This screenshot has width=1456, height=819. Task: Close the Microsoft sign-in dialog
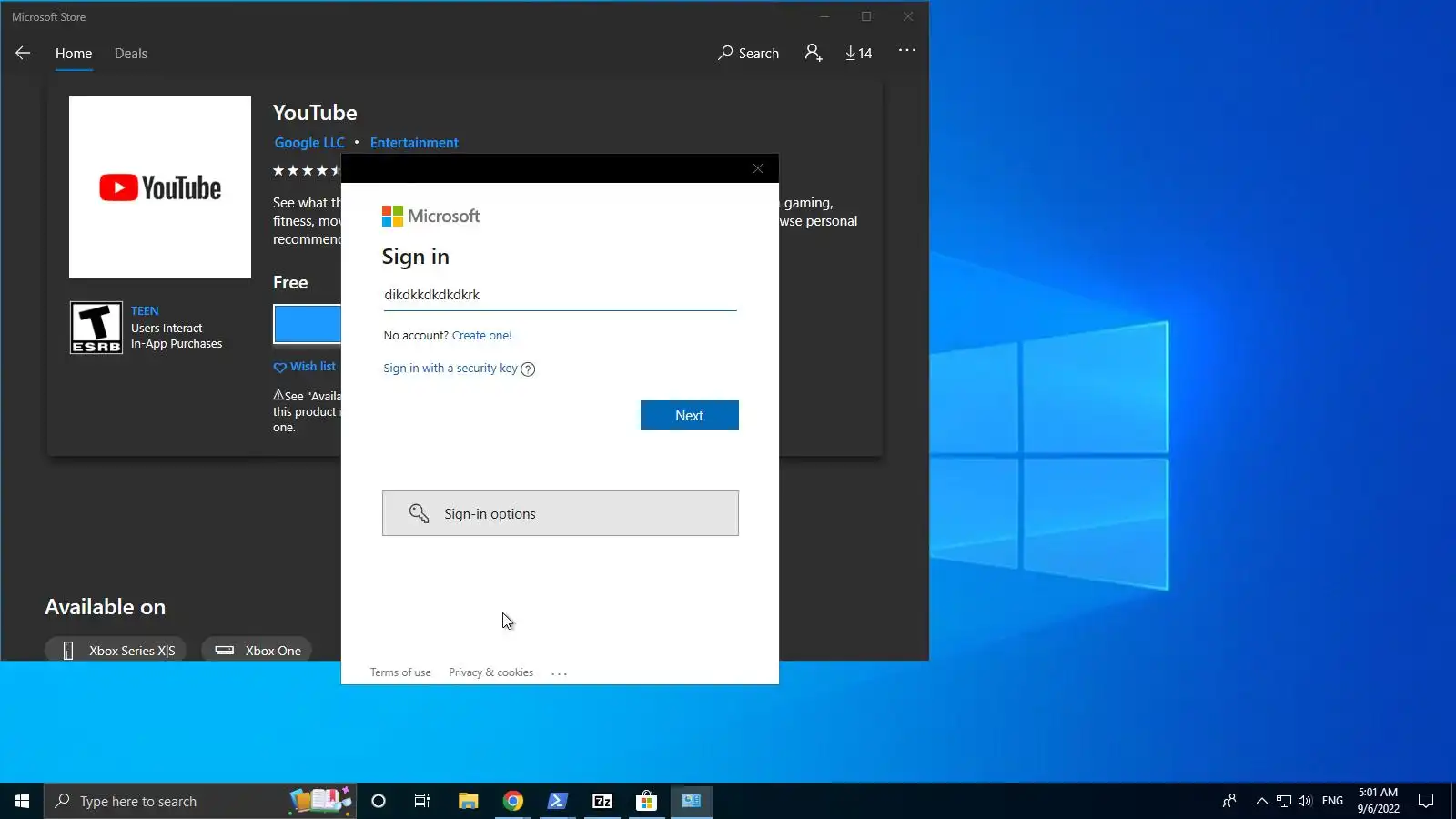pos(758,168)
